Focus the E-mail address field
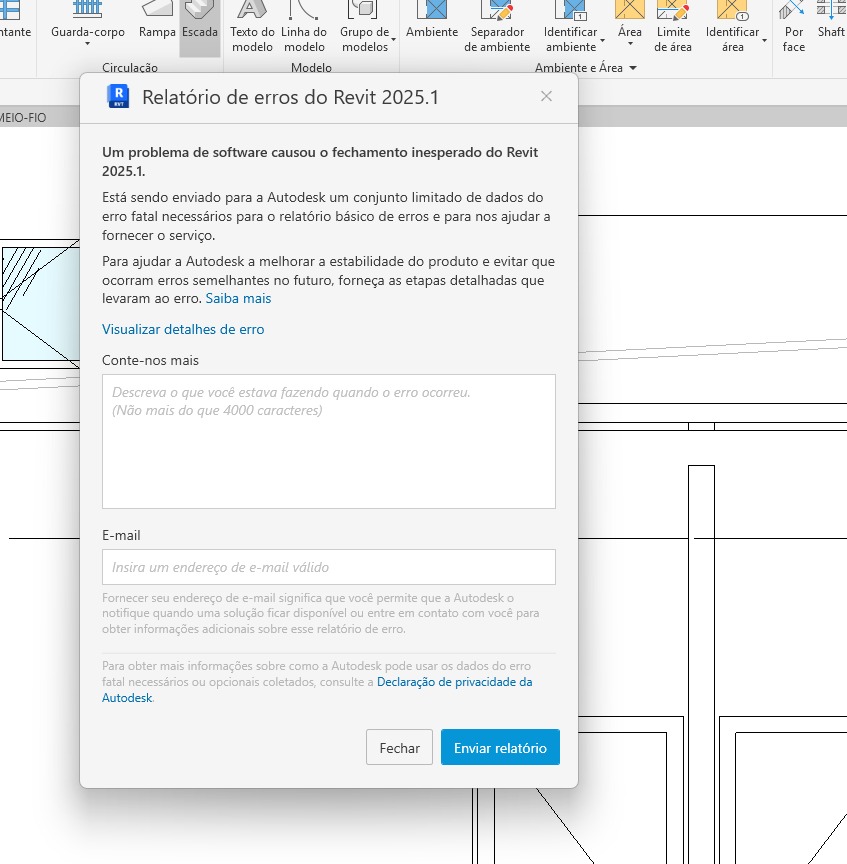 [x=328, y=567]
